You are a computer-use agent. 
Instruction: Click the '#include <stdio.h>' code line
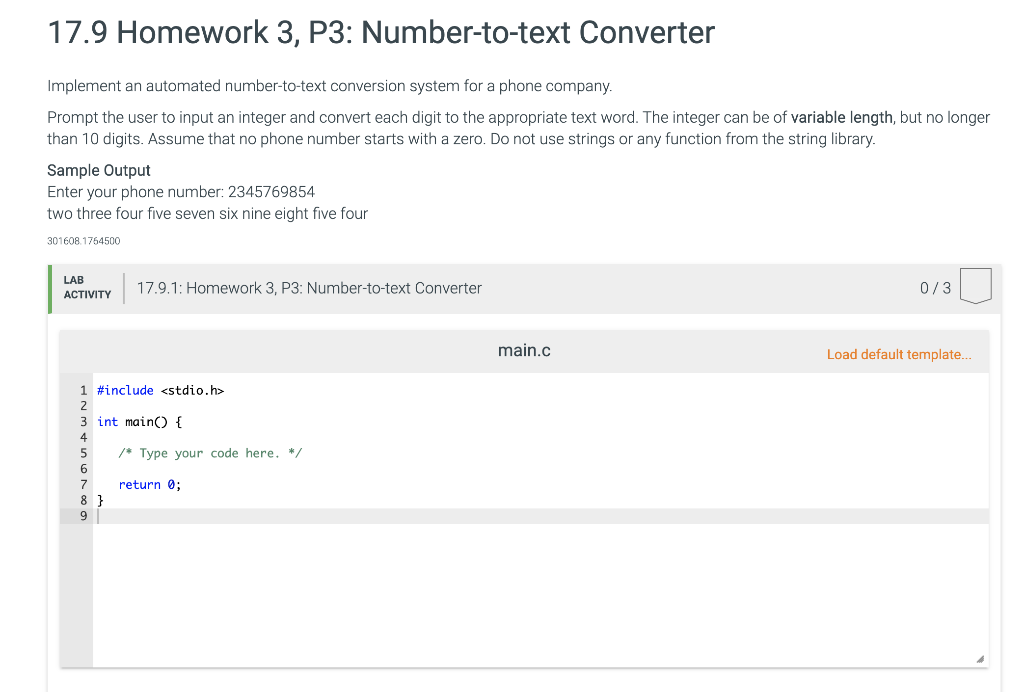[x=161, y=390]
